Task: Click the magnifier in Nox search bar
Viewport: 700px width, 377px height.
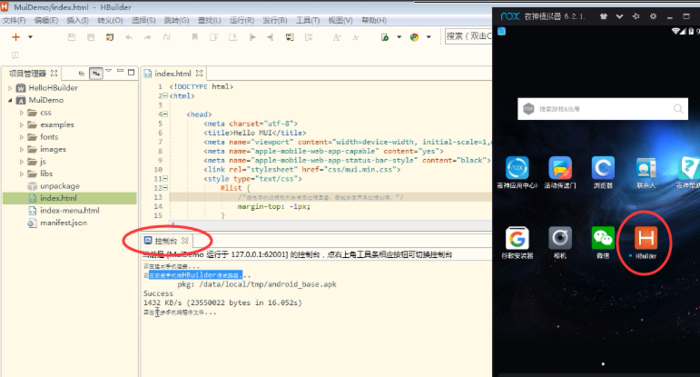Action: (x=678, y=109)
